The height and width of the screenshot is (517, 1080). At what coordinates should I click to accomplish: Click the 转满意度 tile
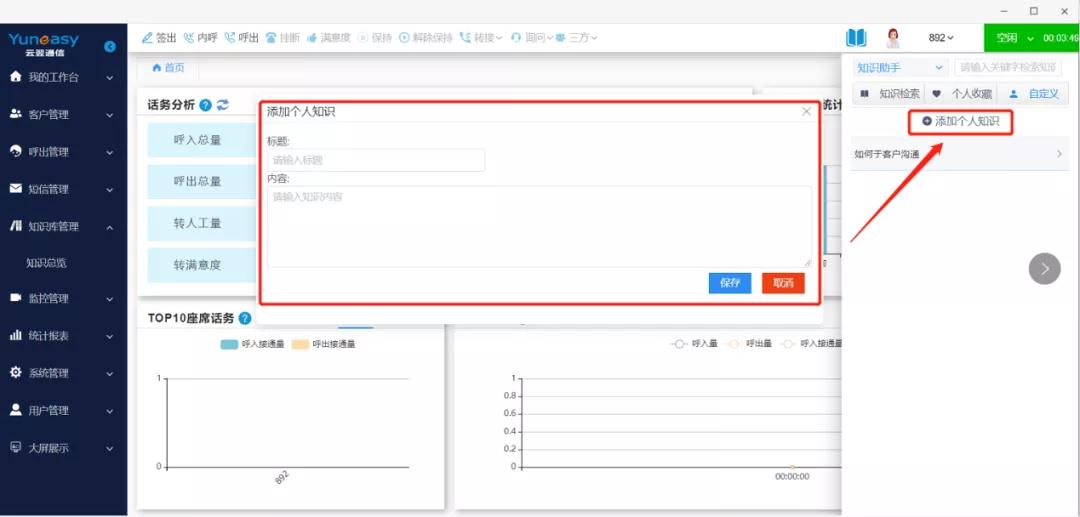(201, 264)
